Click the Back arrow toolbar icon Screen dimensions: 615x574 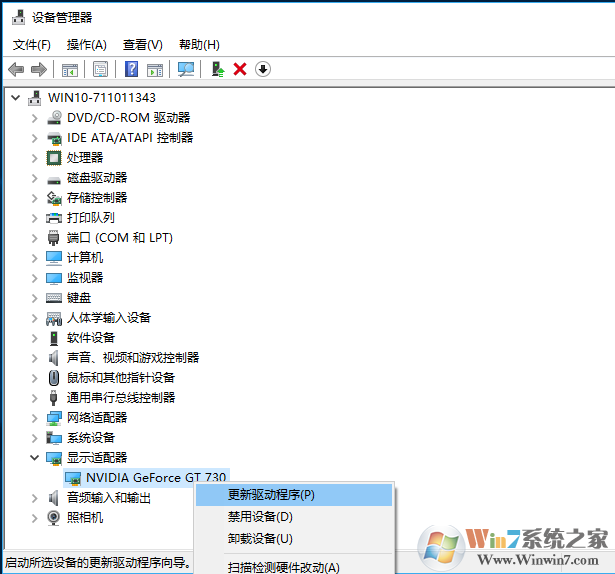click(x=16, y=69)
